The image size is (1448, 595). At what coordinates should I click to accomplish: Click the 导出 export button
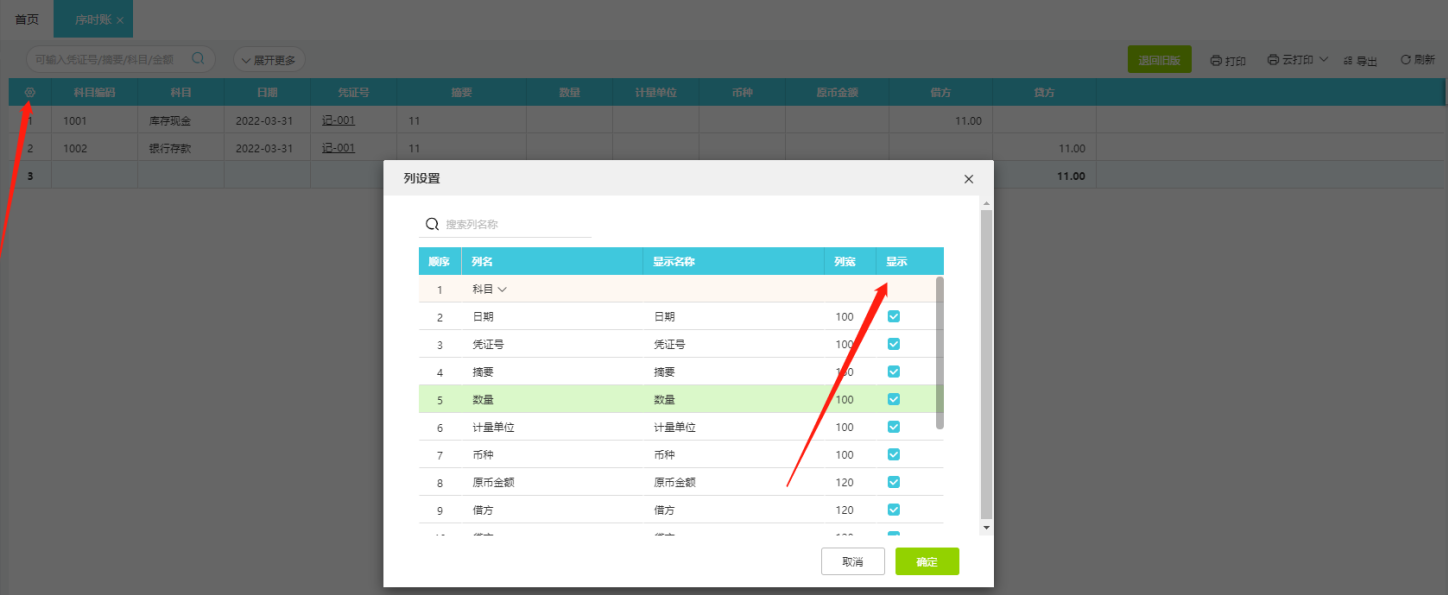click(x=1360, y=61)
